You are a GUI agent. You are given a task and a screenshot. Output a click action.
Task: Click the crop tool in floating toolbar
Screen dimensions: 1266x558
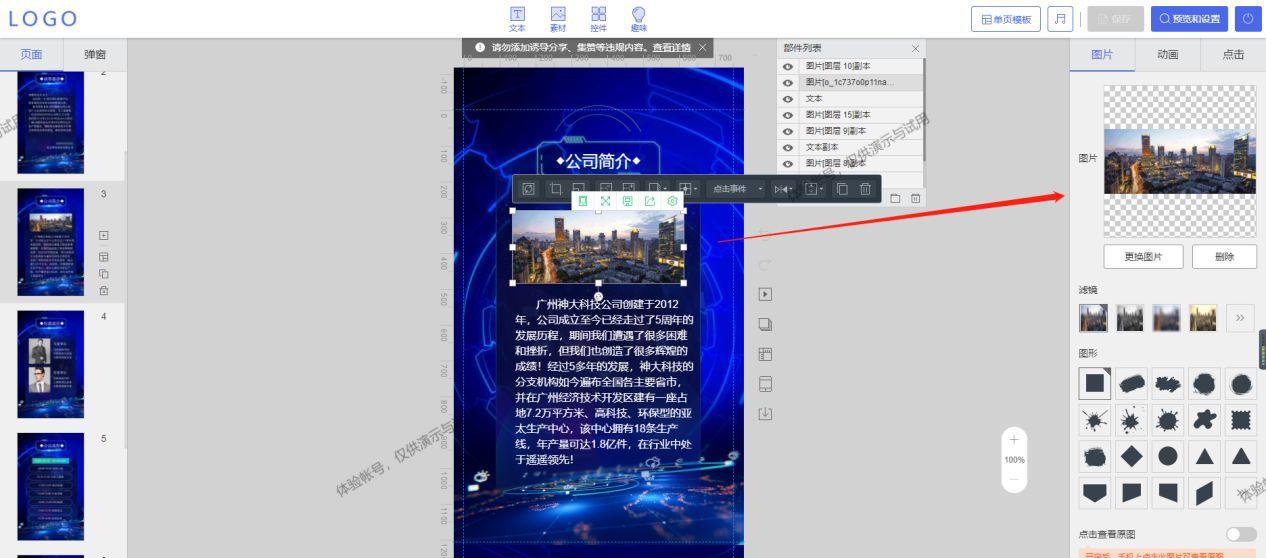[x=555, y=189]
